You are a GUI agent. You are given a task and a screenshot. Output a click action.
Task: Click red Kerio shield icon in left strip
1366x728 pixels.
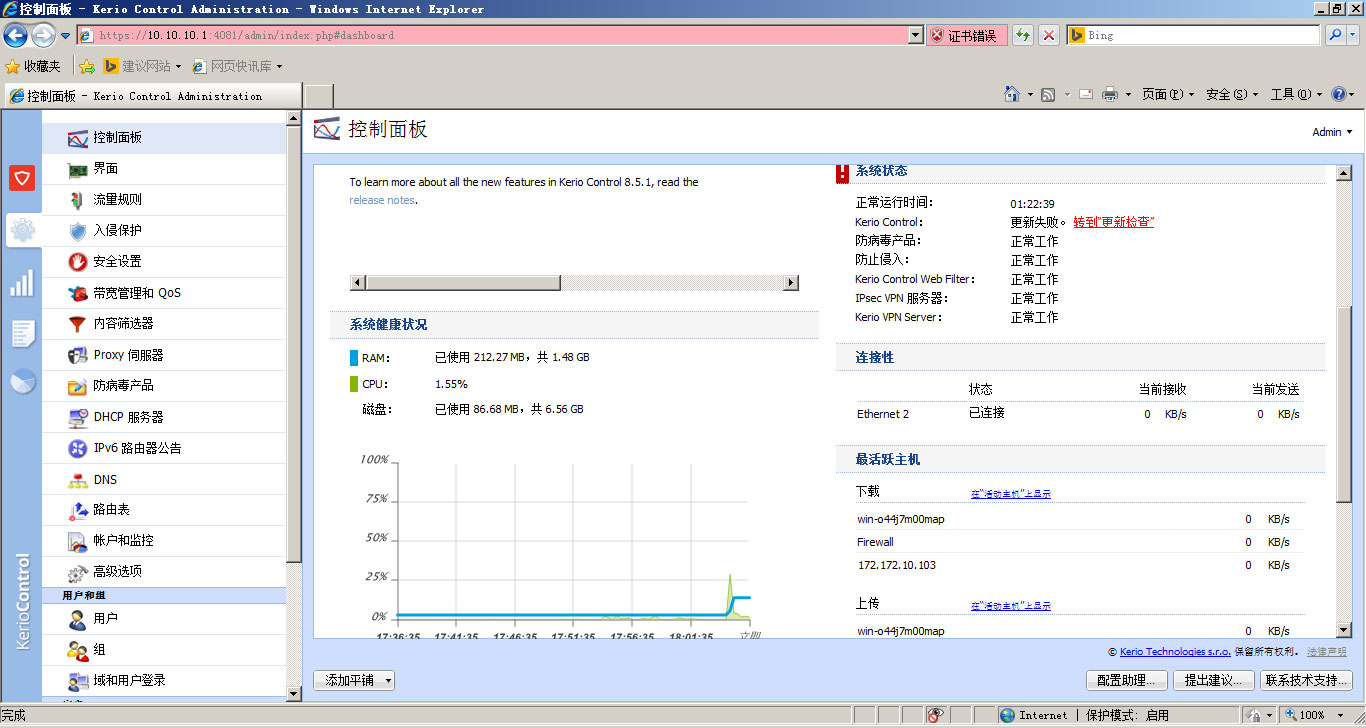(x=22, y=178)
